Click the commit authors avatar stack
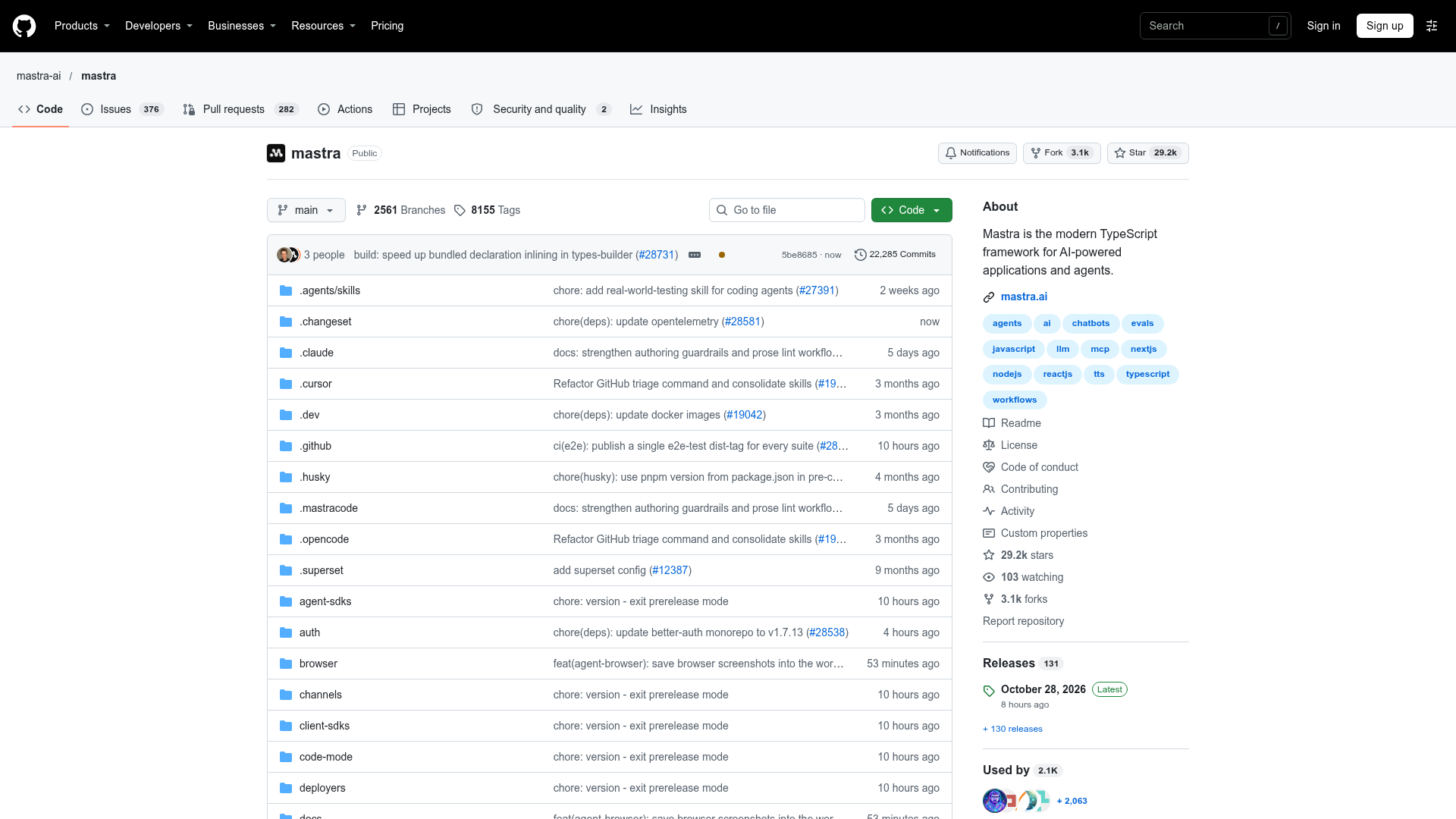Screen dimensions: 1456x819 (288, 255)
